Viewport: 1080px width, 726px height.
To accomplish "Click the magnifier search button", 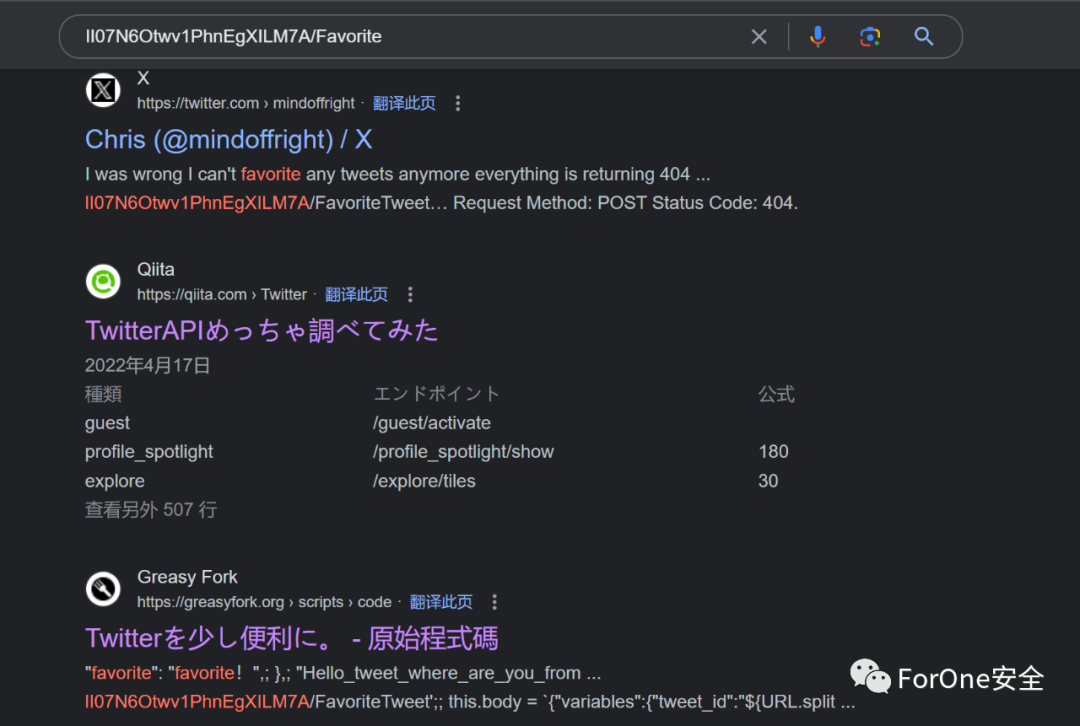I will pos(924,37).
